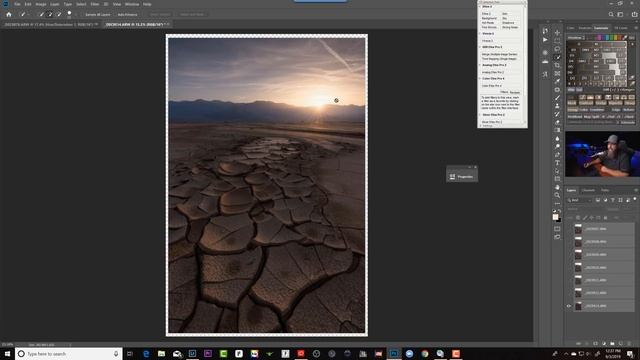Viewport: 640px width, 360px height.
Task: Select the Lasso tool
Action: pyautogui.click(x=557, y=49)
